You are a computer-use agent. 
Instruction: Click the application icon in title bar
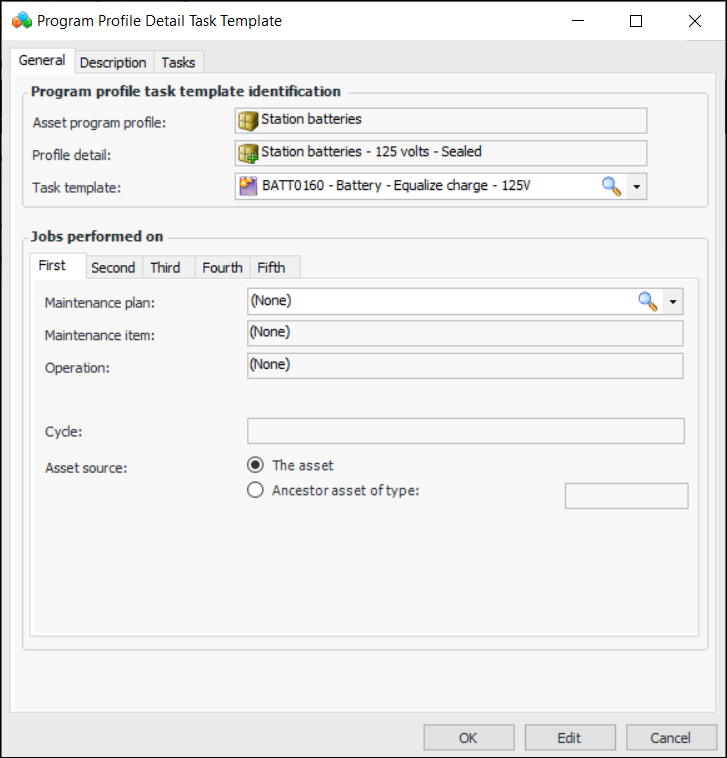22,21
